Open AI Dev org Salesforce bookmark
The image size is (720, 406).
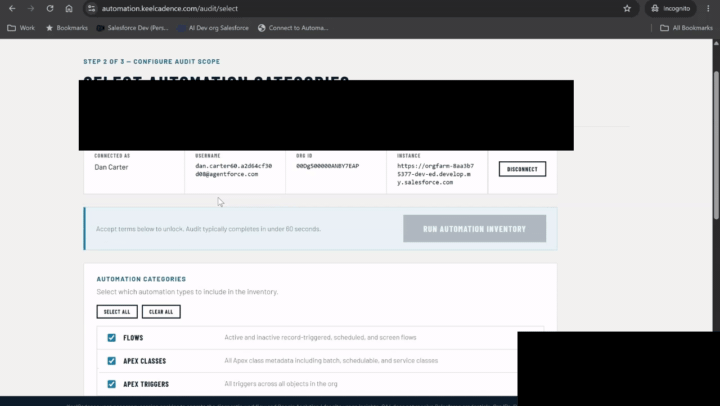click(214, 28)
